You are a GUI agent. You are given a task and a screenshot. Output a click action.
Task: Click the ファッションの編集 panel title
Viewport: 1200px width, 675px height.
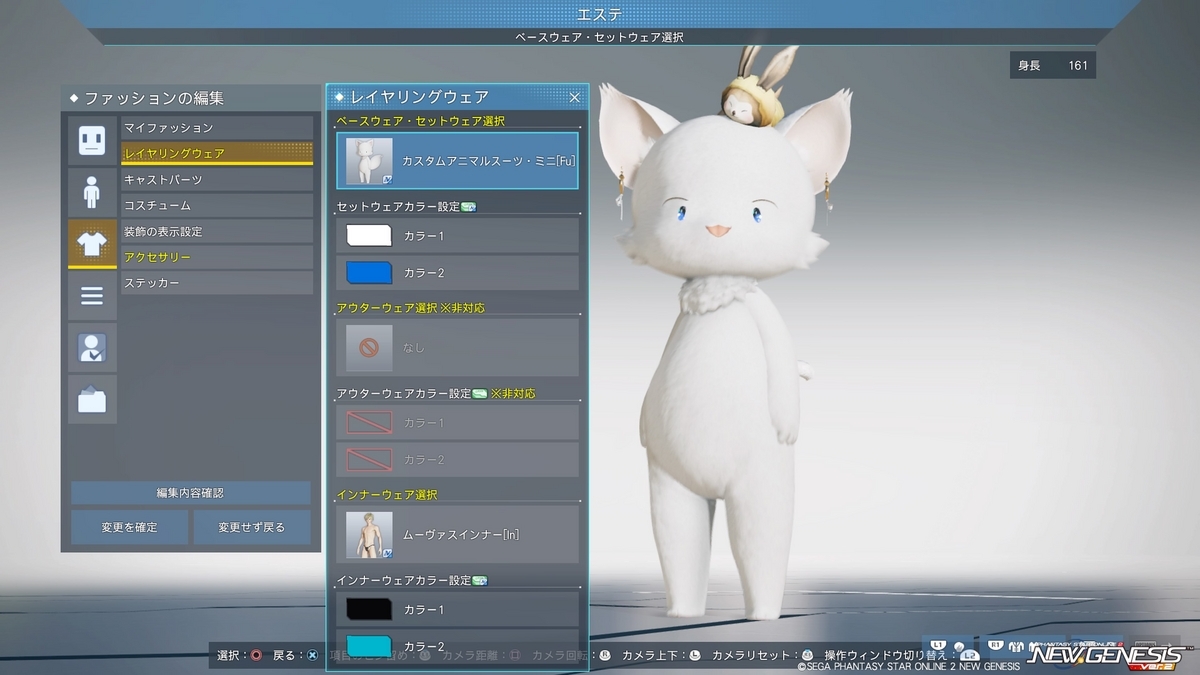[x=154, y=98]
